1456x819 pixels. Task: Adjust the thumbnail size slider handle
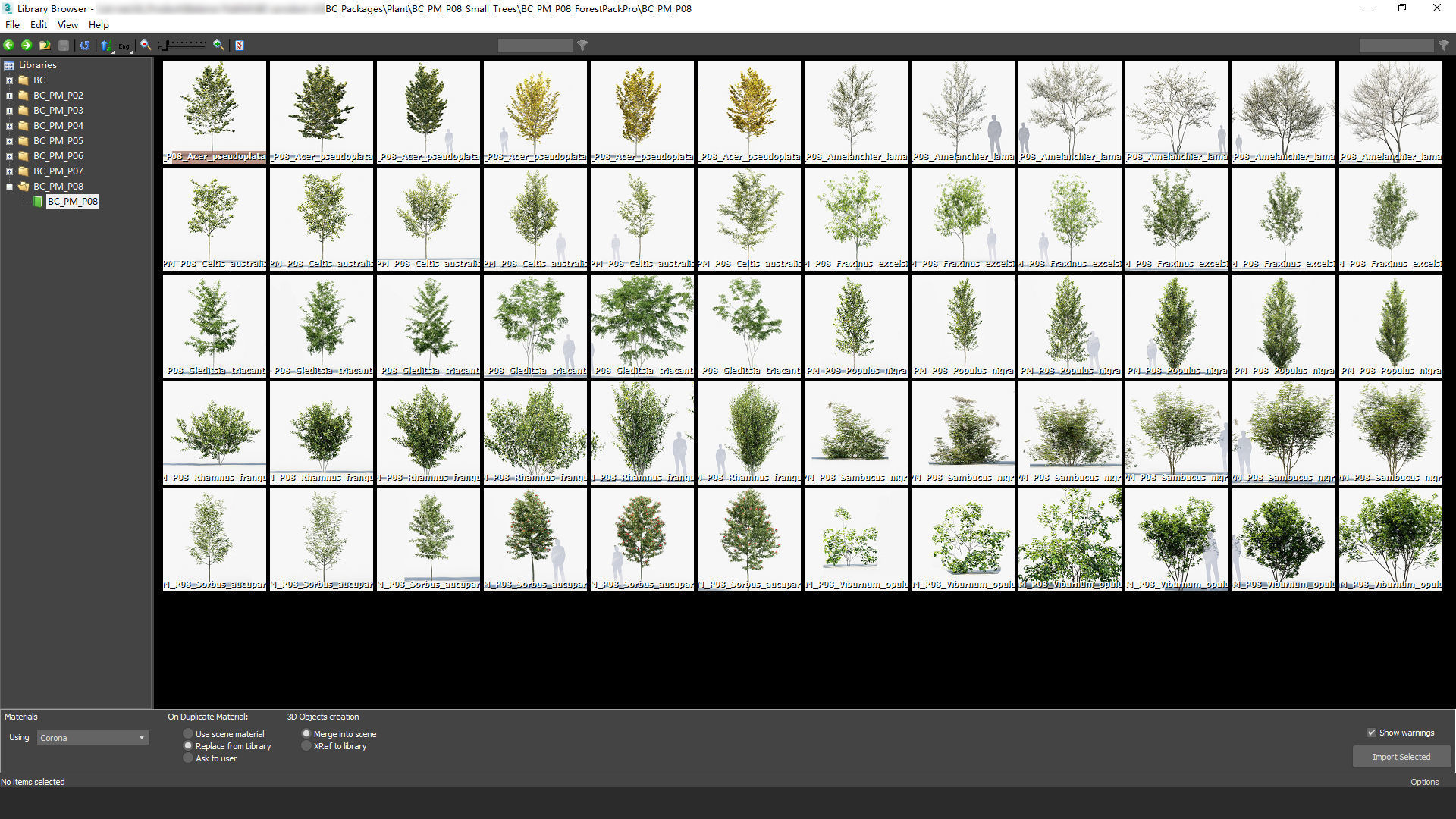coord(165,45)
